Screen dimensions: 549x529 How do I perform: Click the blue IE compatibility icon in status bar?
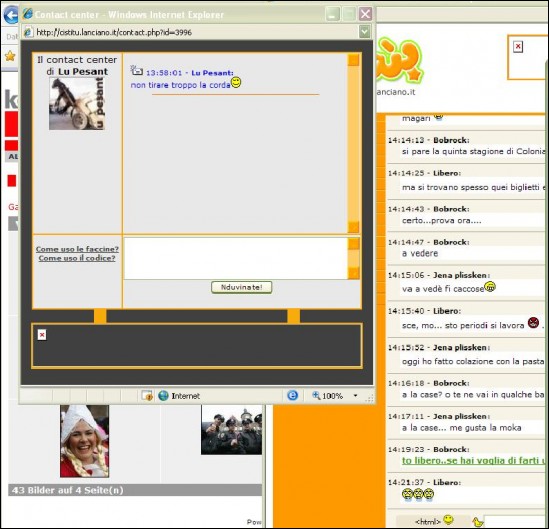pos(292,395)
